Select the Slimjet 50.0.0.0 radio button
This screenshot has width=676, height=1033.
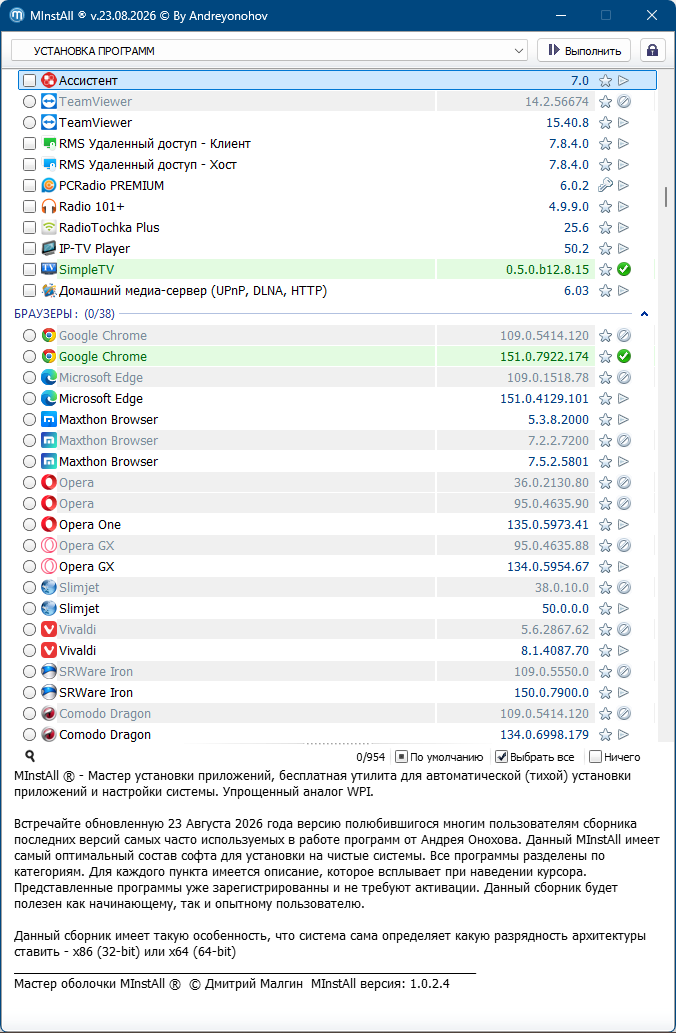pos(29,609)
